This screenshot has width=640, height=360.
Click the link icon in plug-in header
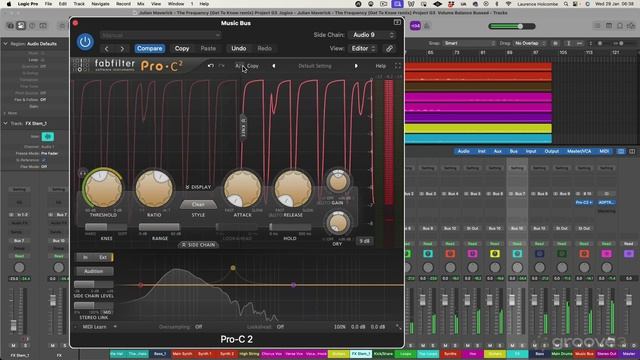389,49
